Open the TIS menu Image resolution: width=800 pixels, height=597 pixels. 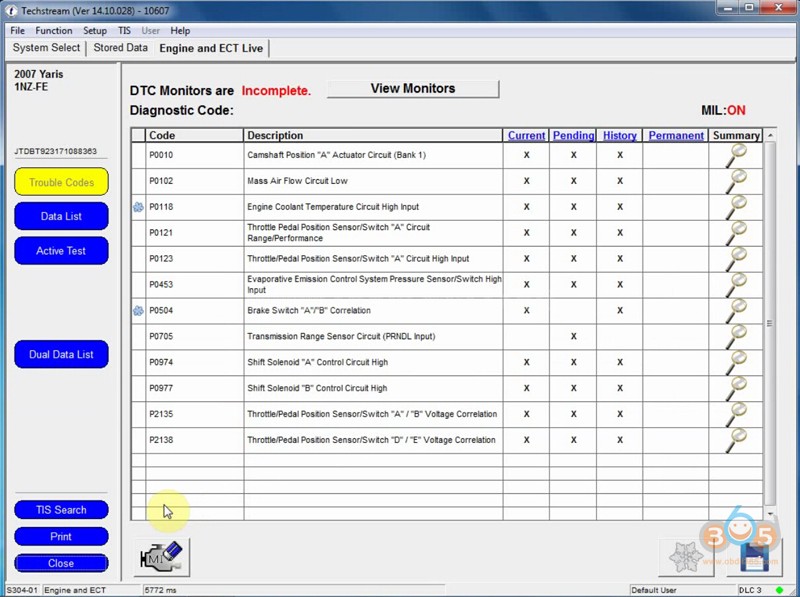click(x=124, y=31)
